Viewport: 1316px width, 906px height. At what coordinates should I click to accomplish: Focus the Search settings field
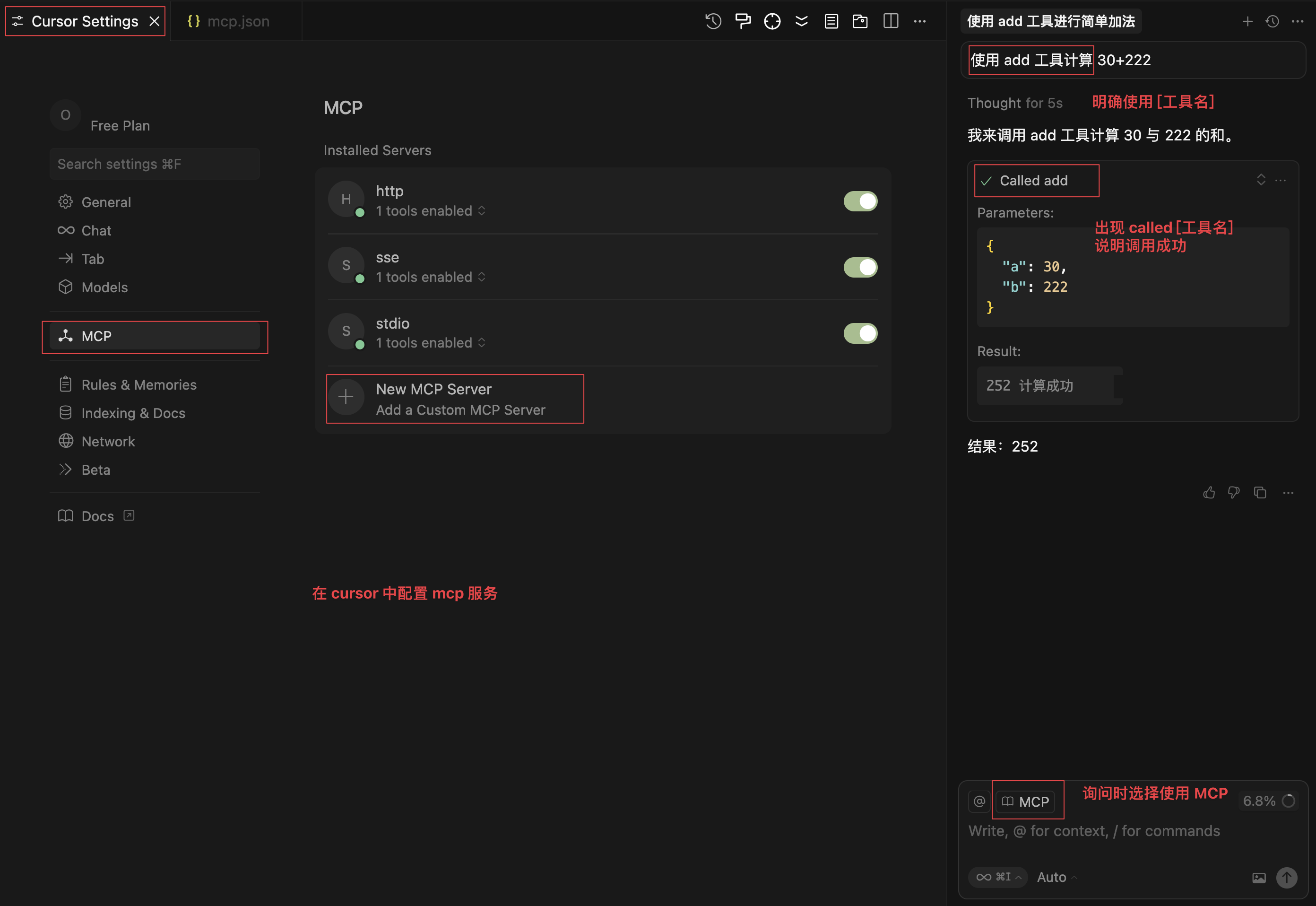point(155,164)
